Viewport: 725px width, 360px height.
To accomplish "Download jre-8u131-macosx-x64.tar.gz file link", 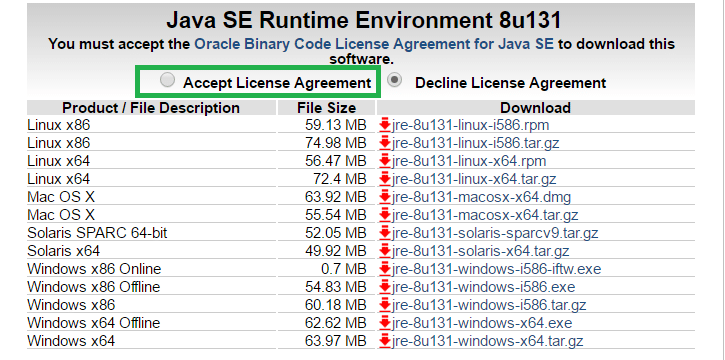I will 485,215.
